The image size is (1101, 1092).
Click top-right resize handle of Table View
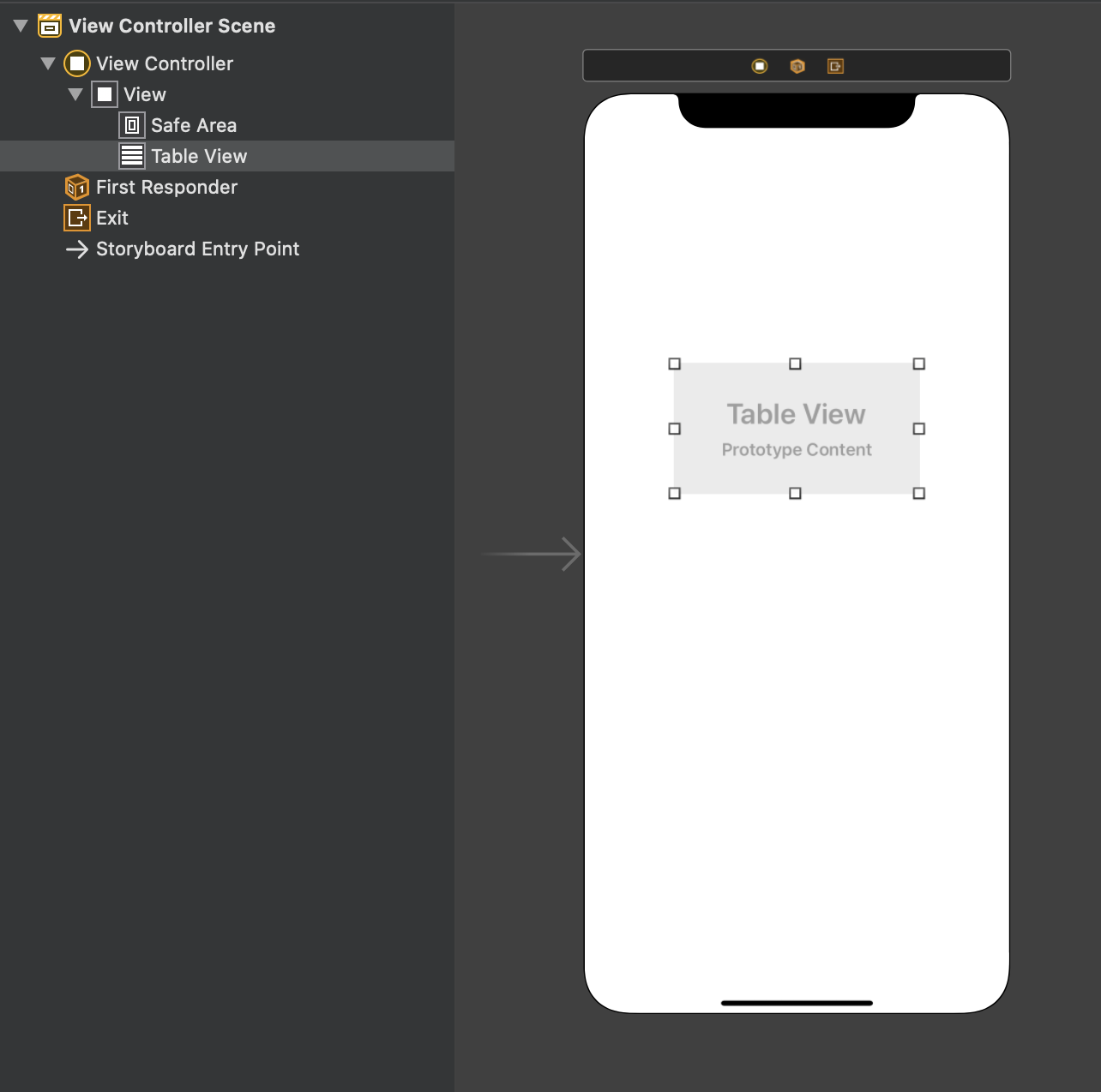(x=919, y=364)
